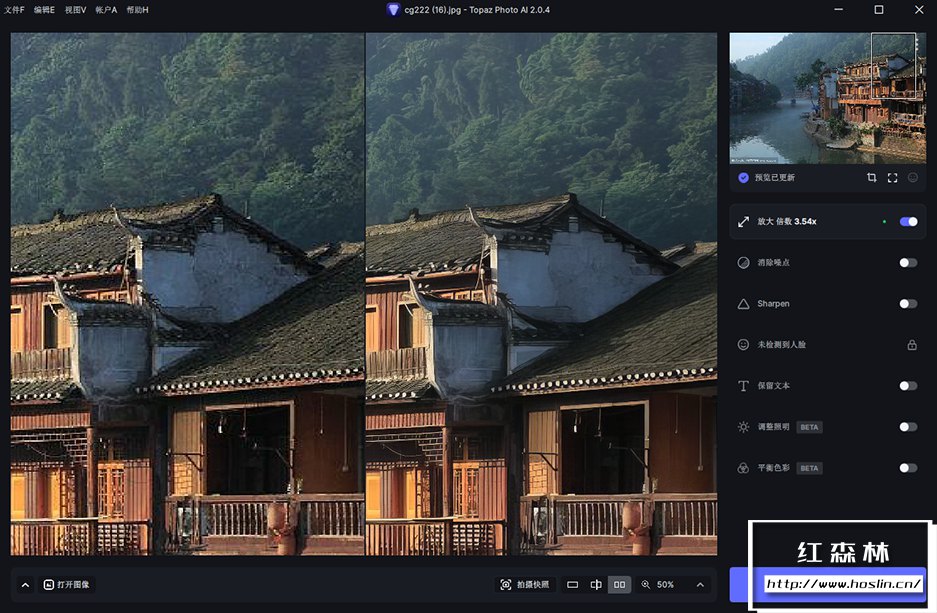937x613 pixels.
Task: Click the face icon beside fullscreen icon
Action: point(912,177)
